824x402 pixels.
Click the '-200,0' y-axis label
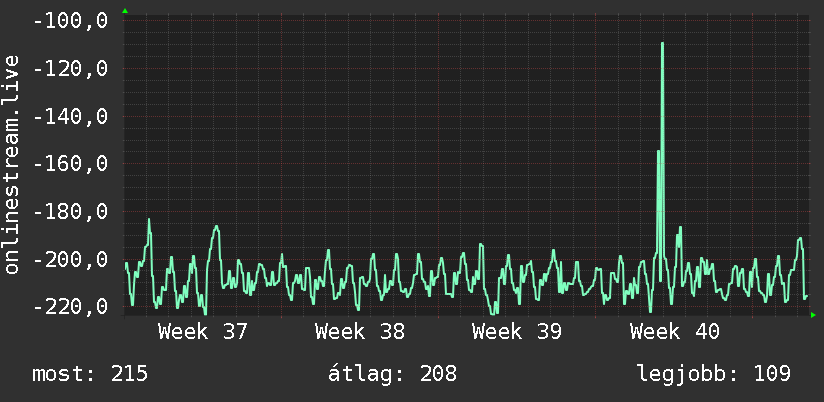(x=70, y=259)
